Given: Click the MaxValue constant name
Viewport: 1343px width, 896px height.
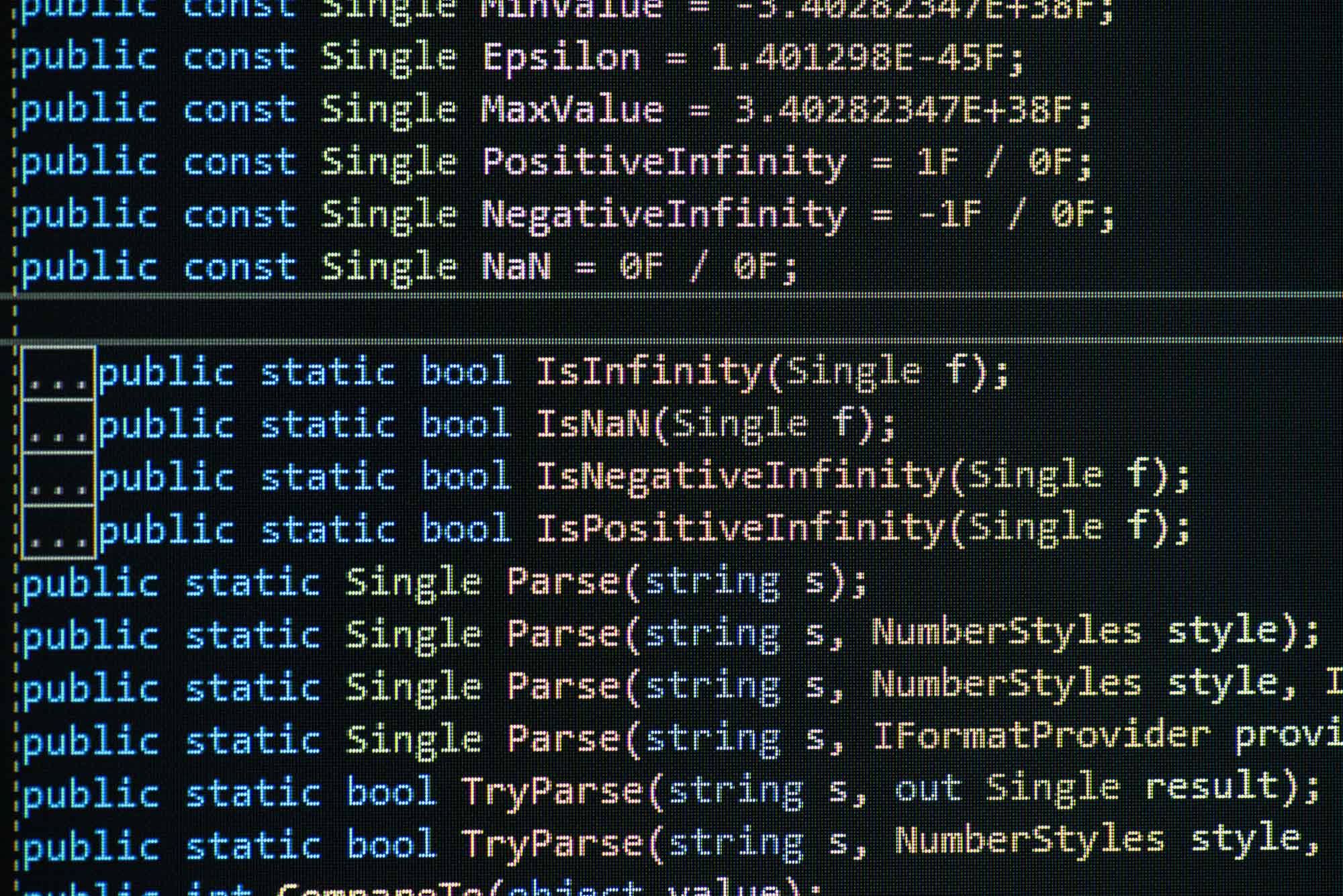Looking at the screenshot, I should tap(573, 109).
